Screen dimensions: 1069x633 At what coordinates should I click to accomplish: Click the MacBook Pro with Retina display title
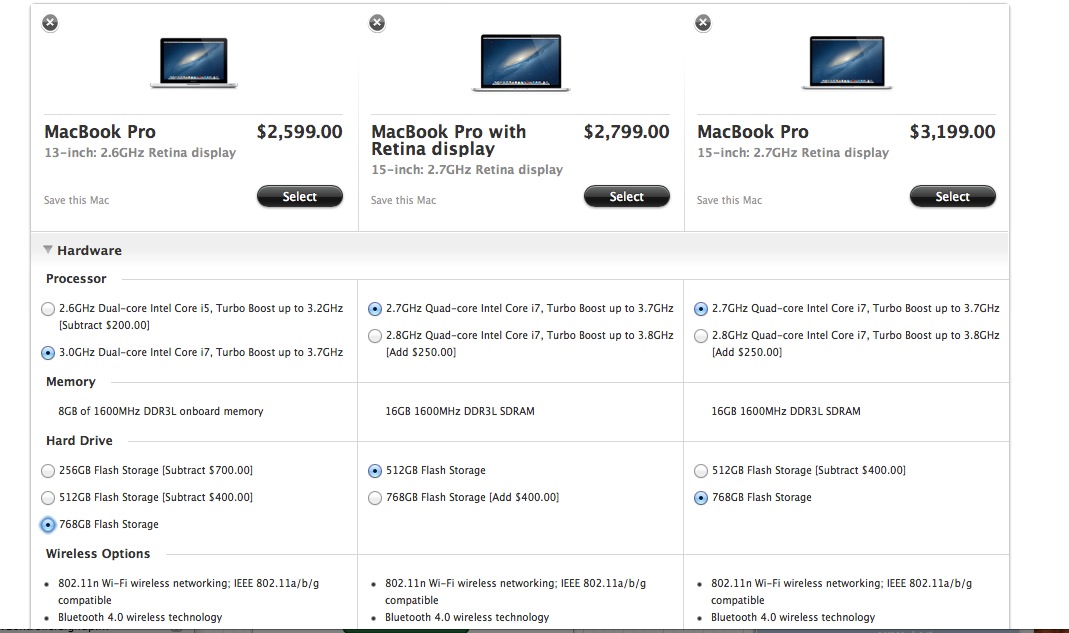point(449,140)
